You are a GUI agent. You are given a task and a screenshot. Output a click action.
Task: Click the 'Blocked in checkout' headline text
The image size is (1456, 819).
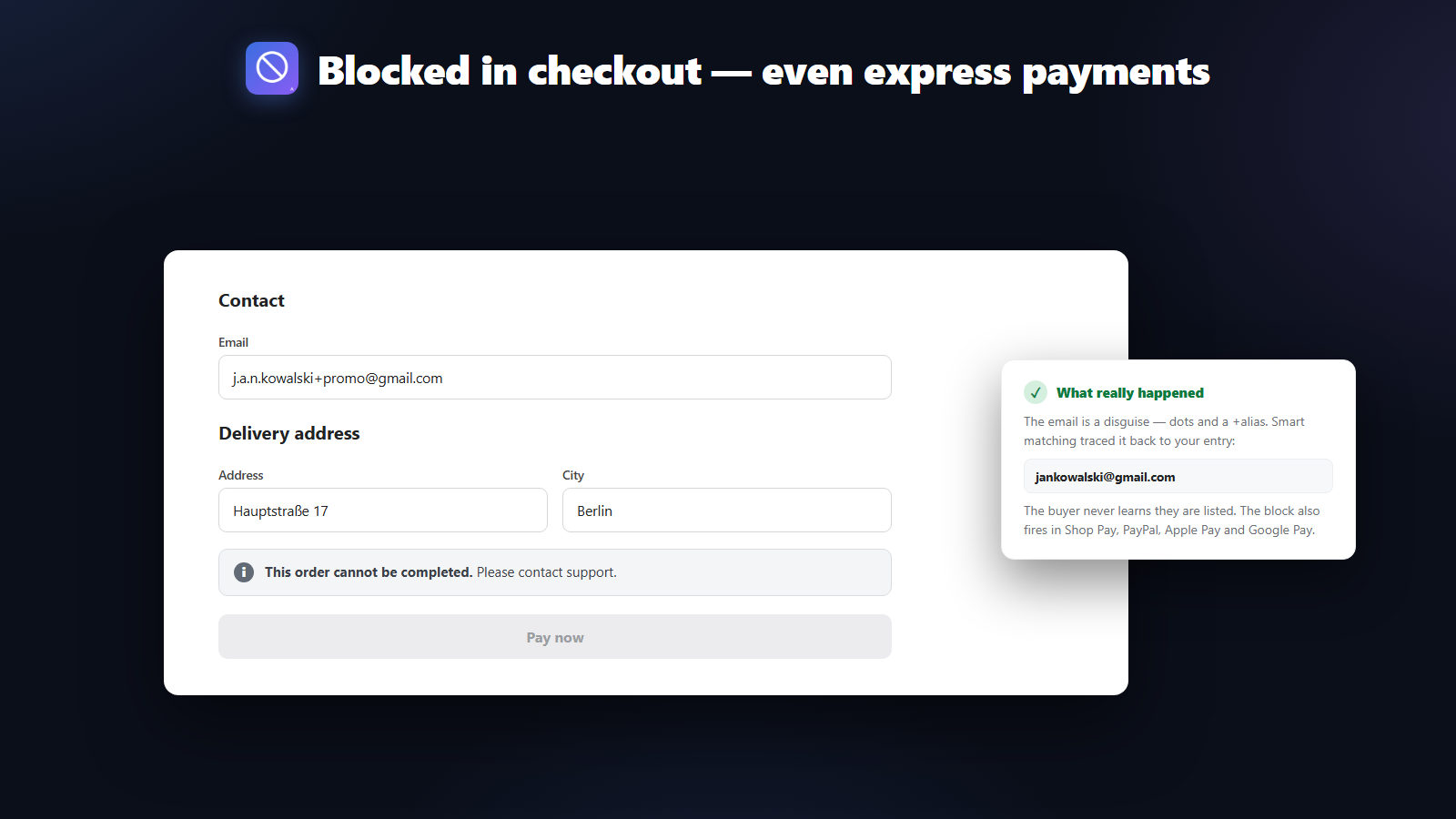(x=510, y=71)
